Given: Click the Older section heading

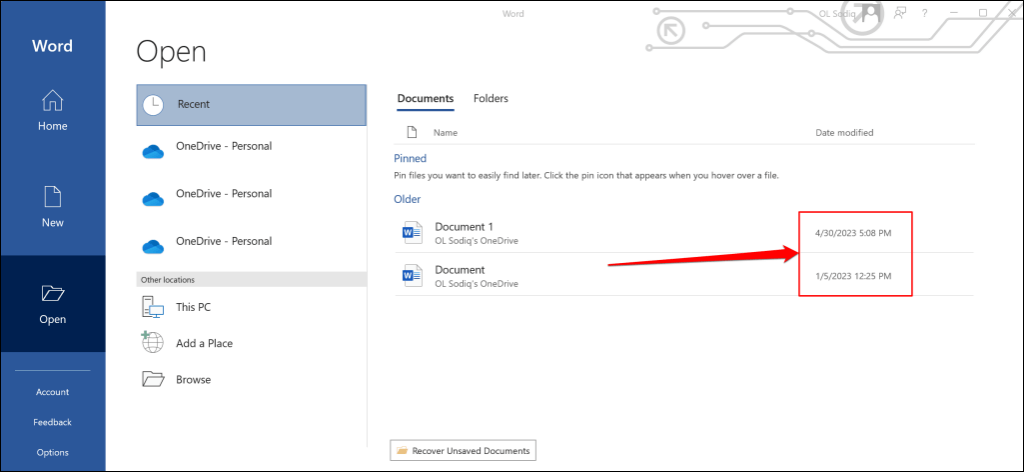Looking at the screenshot, I should (407, 199).
